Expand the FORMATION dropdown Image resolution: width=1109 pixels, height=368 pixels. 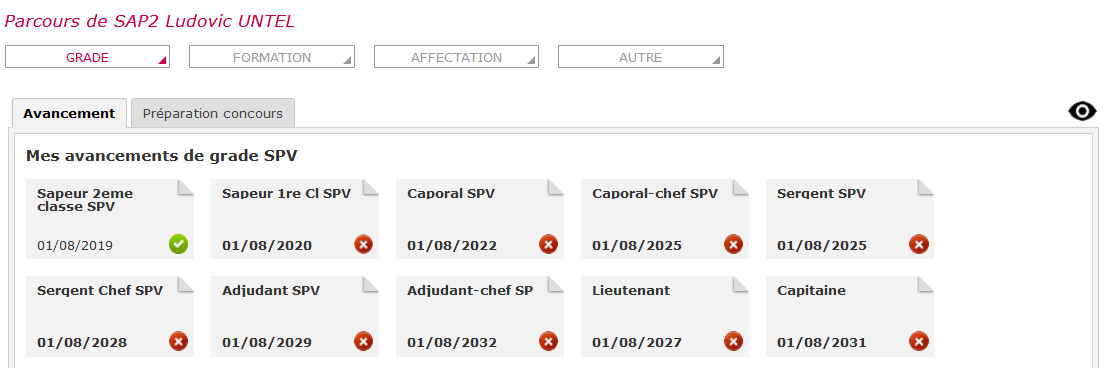pyautogui.click(x=272, y=57)
